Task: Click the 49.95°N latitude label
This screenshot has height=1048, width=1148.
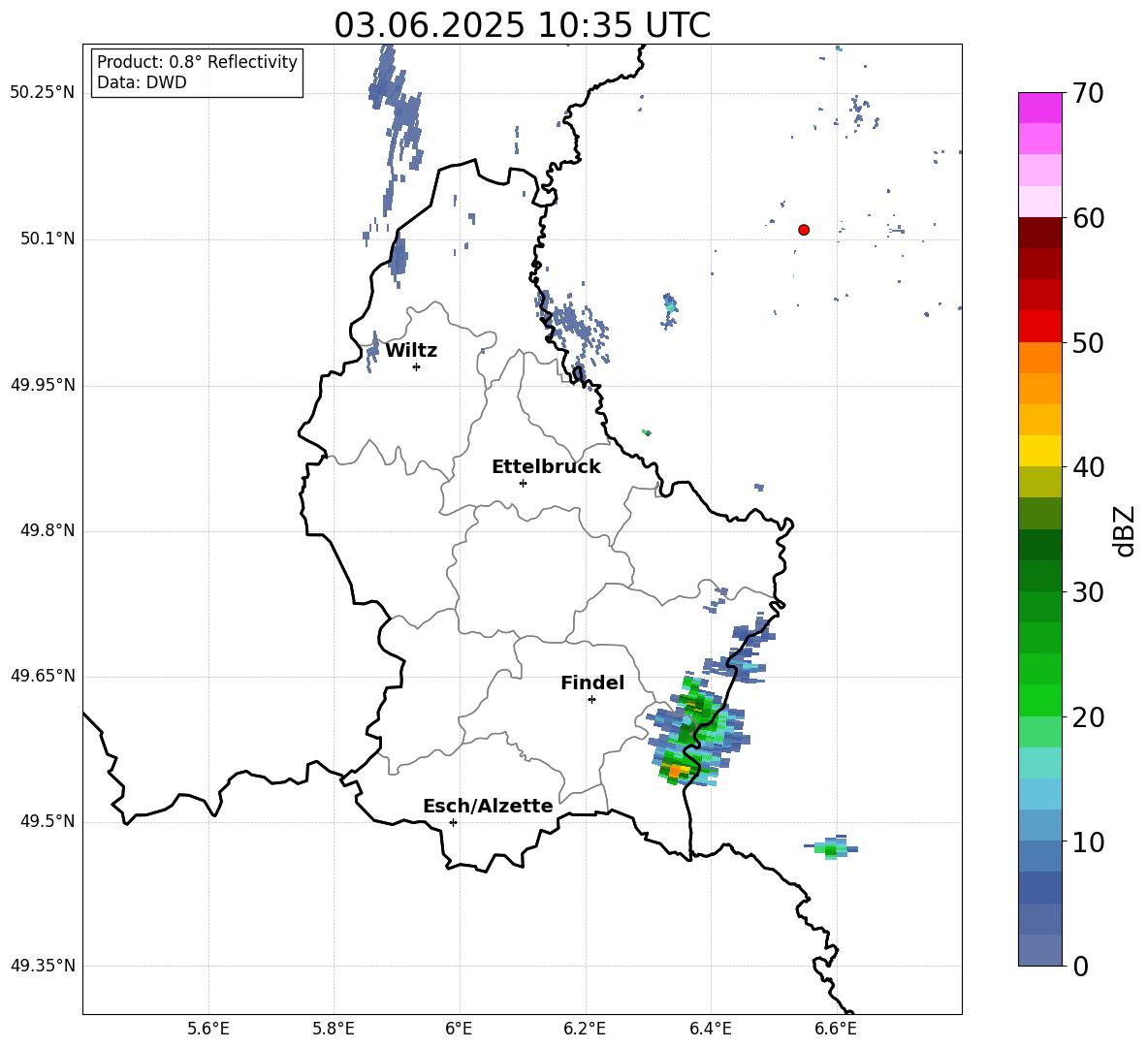Action: pos(42,385)
